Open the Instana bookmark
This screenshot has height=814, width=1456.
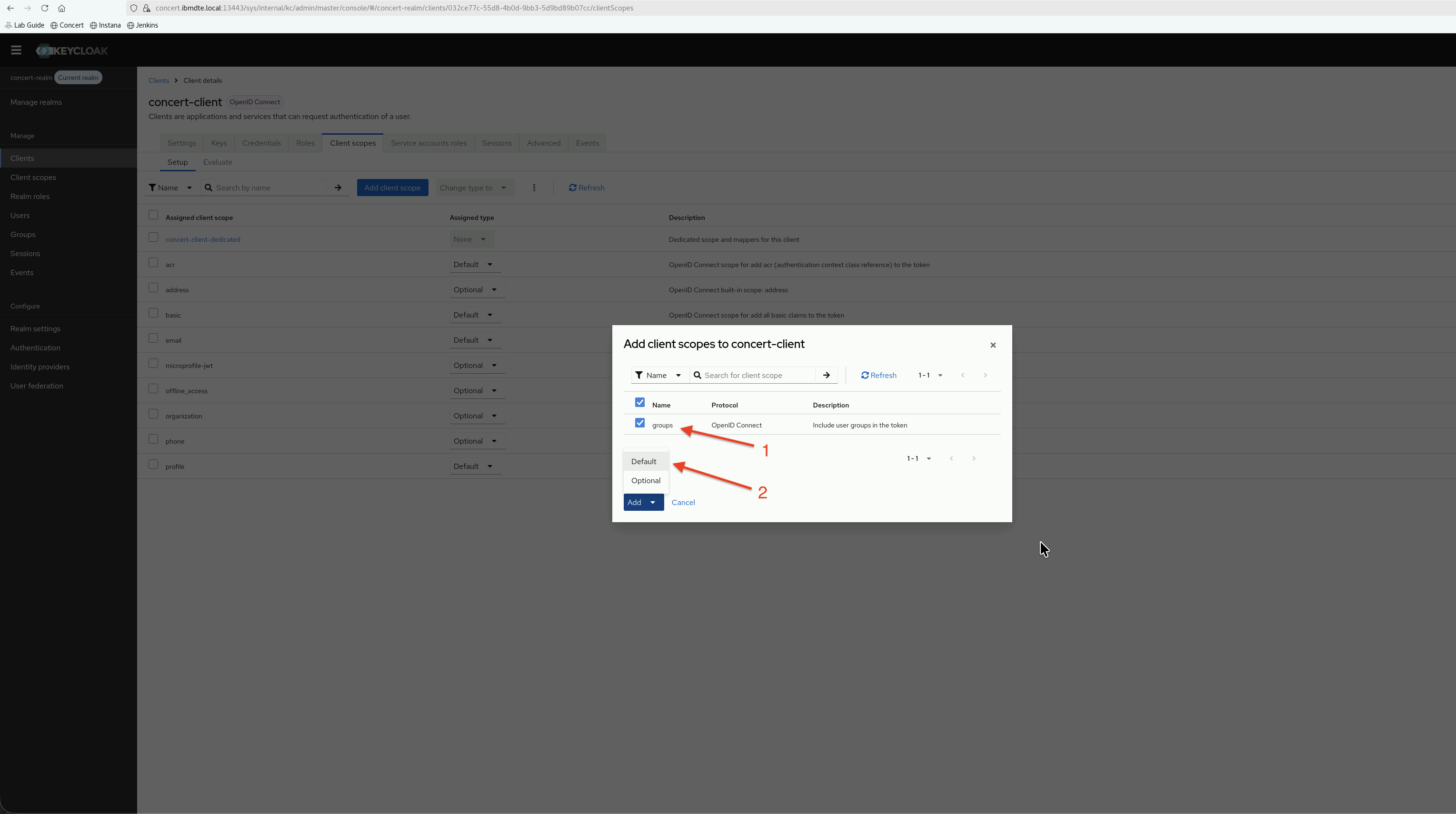tap(105, 25)
